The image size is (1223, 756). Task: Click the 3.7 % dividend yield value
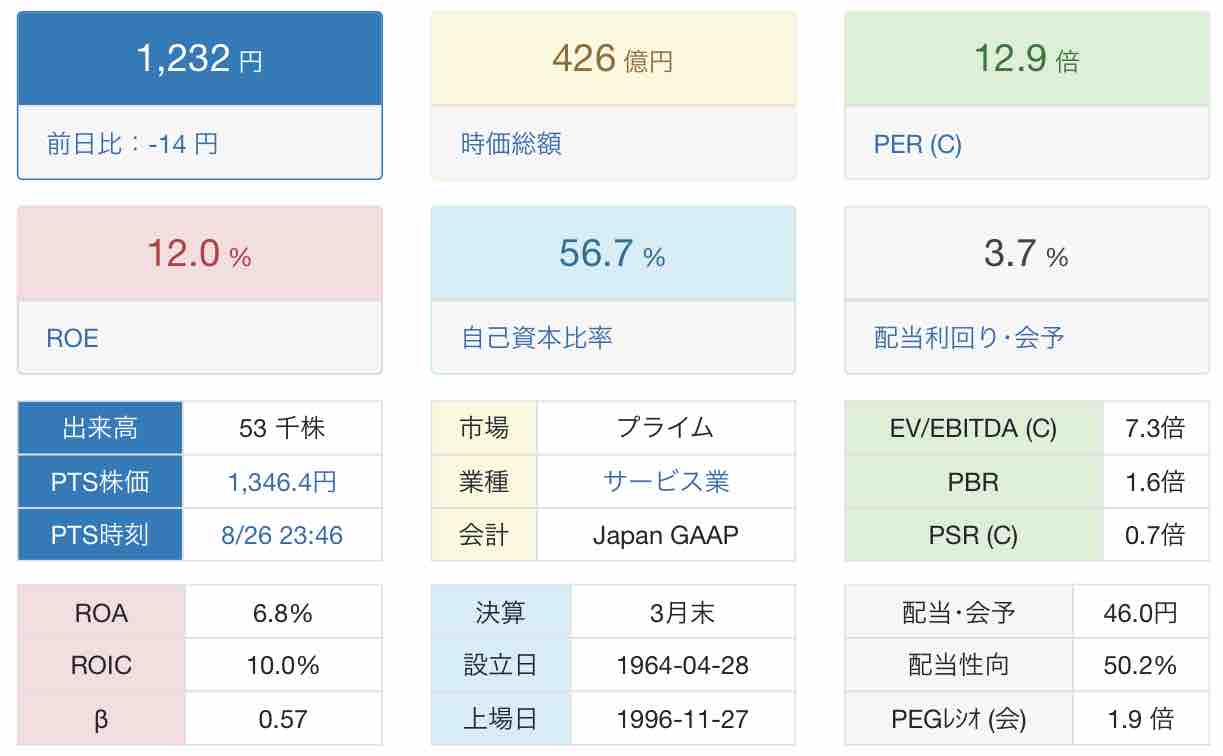click(x=1026, y=254)
